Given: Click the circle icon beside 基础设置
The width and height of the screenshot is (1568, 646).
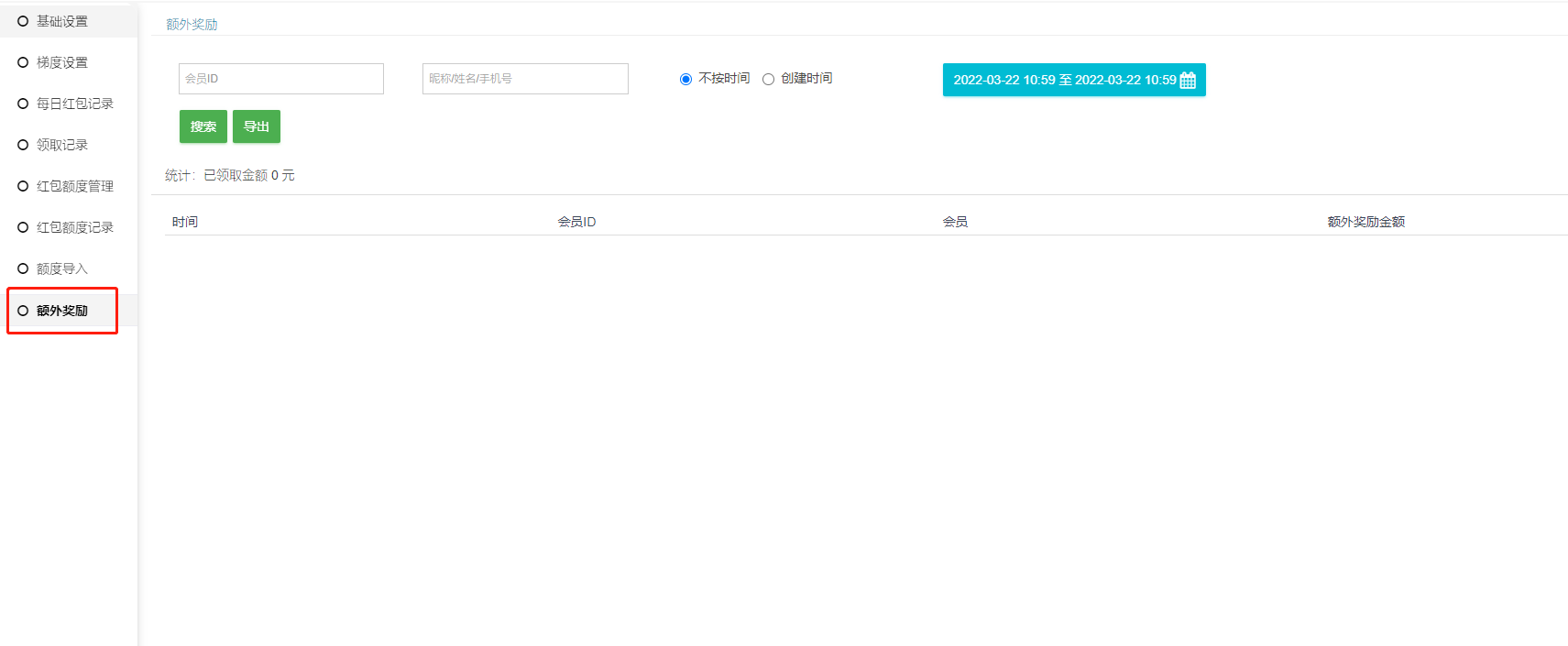Looking at the screenshot, I should point(23,21).
